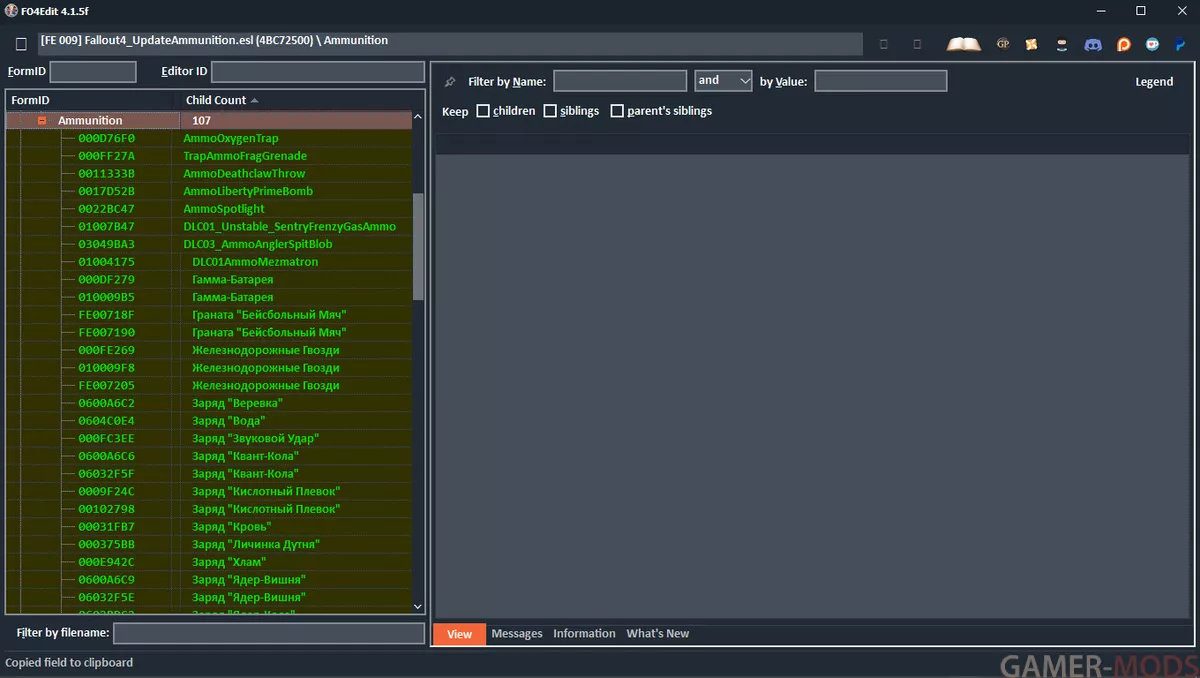Click the Filter by filename field

[x=269, y=633]
